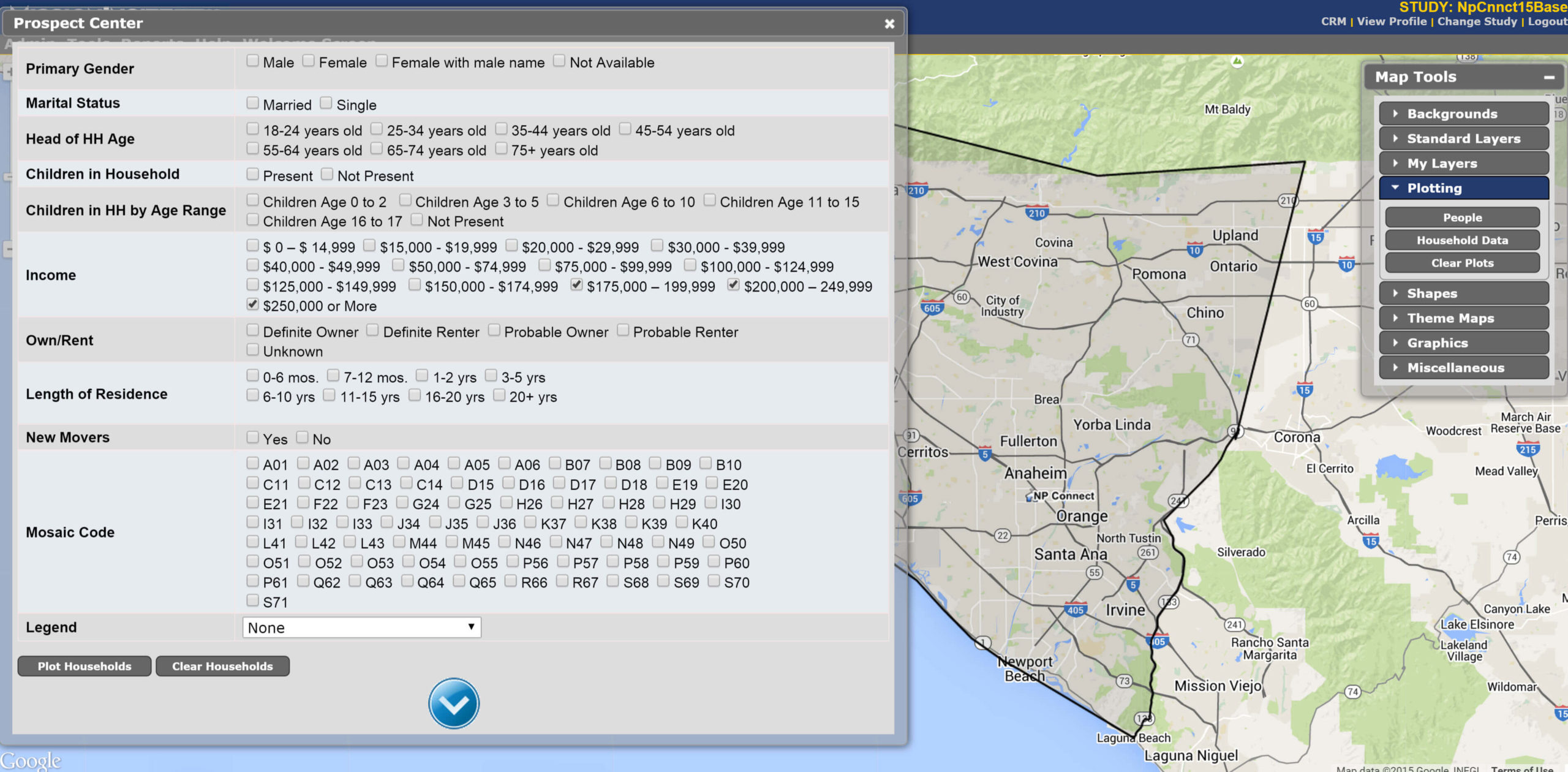The height and width of the screenshot is (772, 1568).
Task: Click the Logout link
Action: pyautogui.click(x=1547, y=21)
